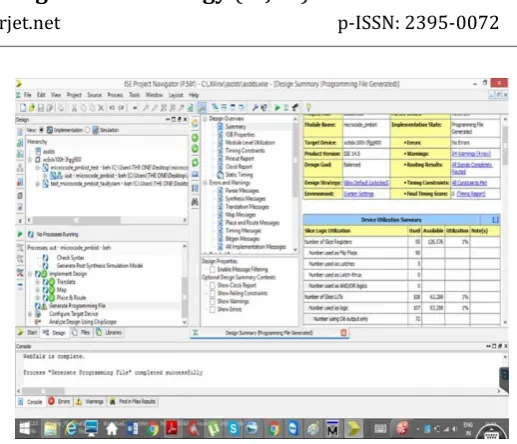
Task: Click the Delete X toolbar icon
Action: point(101,108)
